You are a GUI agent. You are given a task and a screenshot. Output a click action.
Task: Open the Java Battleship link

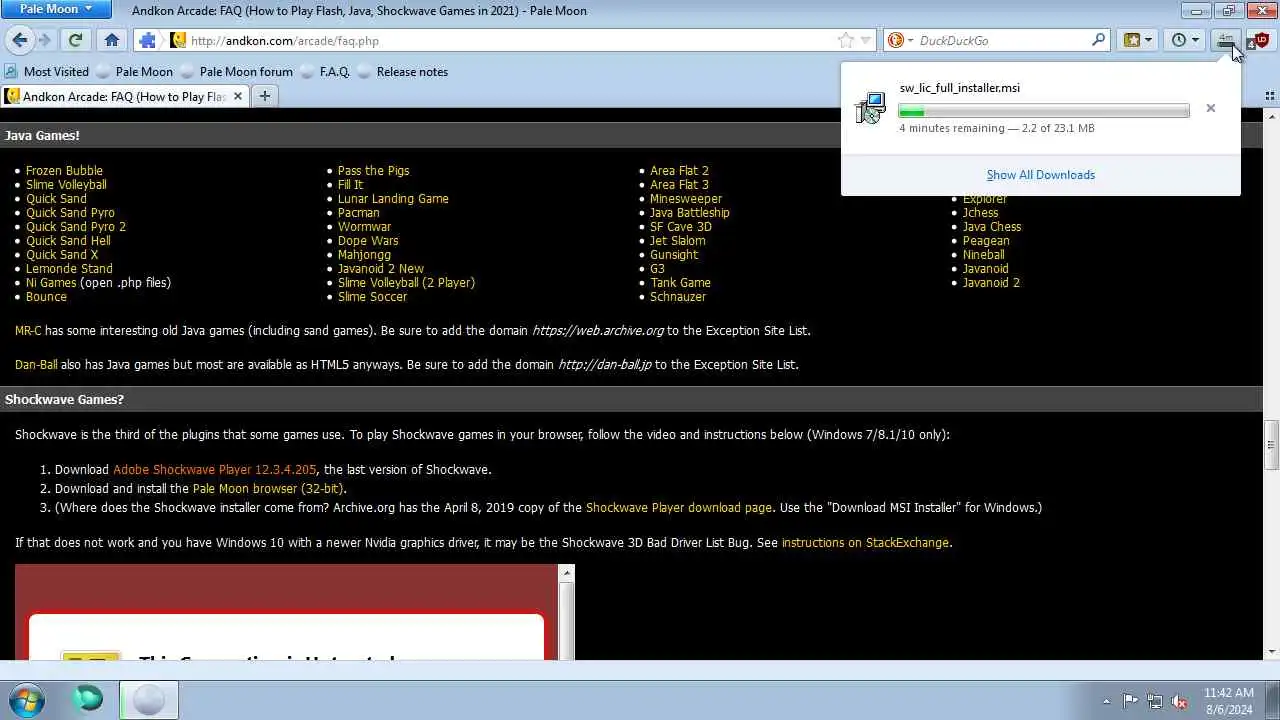tap(690, 213)
